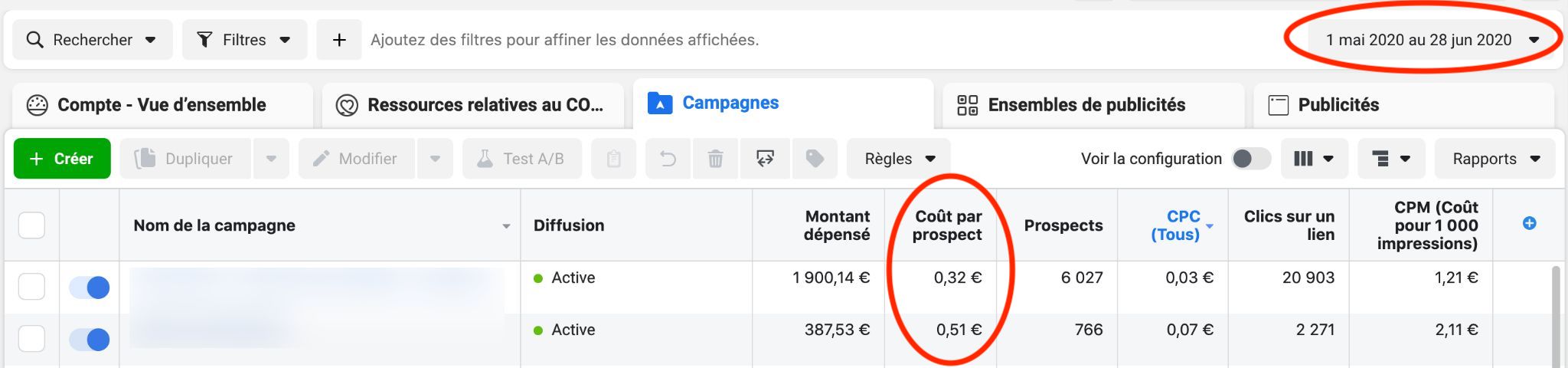Tick the select-all campaigns header checkbox
This screenshot has width=1568, height=368.
[31, 225]
